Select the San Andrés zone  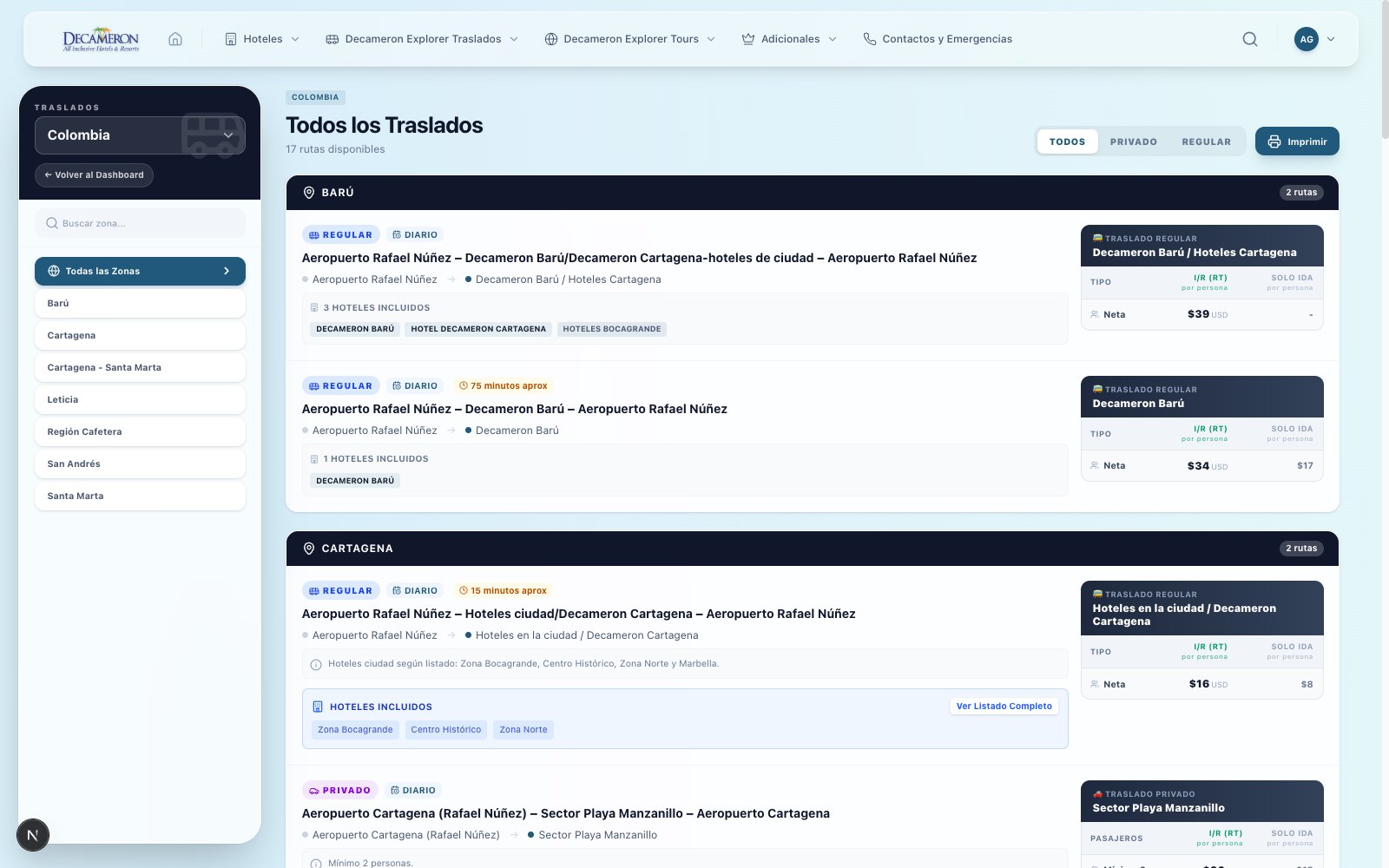(140, 464)
